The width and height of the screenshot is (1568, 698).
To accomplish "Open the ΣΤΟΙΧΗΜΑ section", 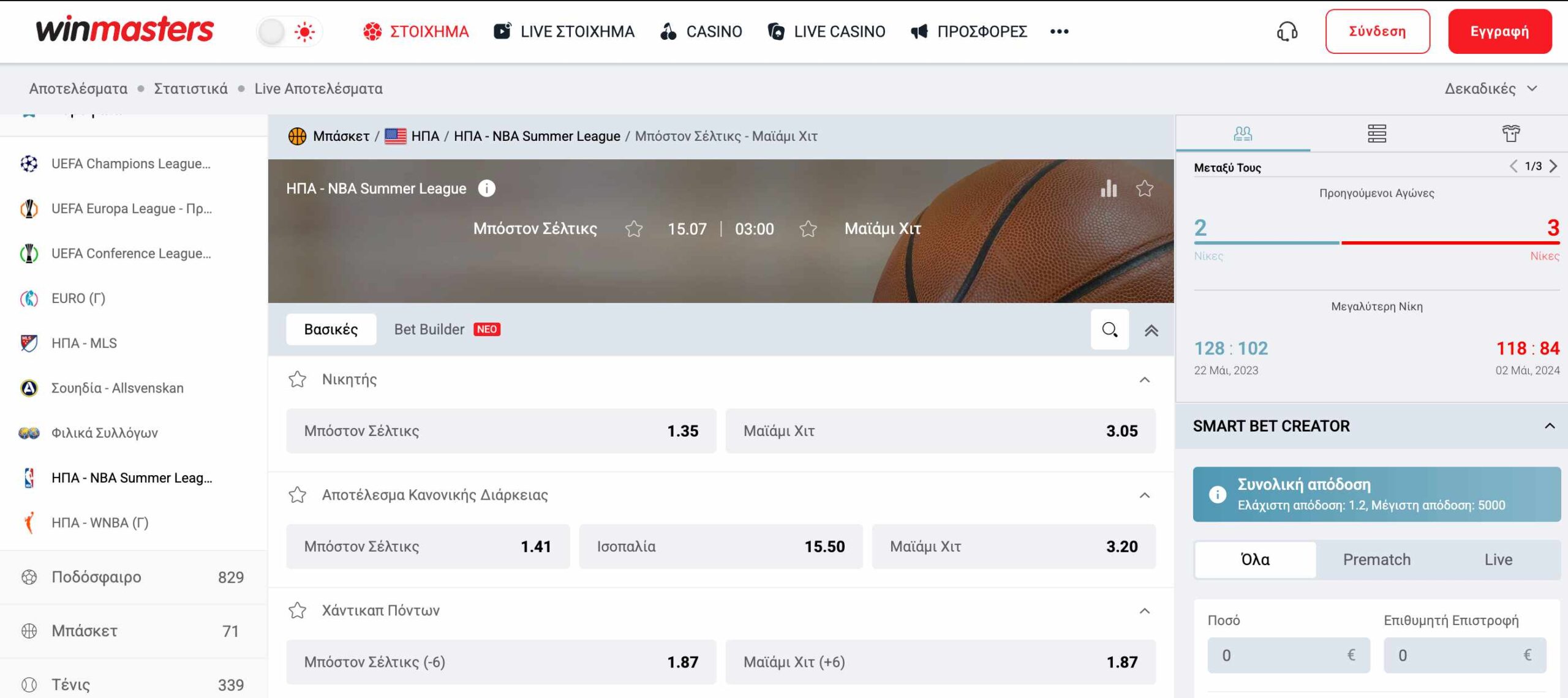I will (x=416, y=31).
